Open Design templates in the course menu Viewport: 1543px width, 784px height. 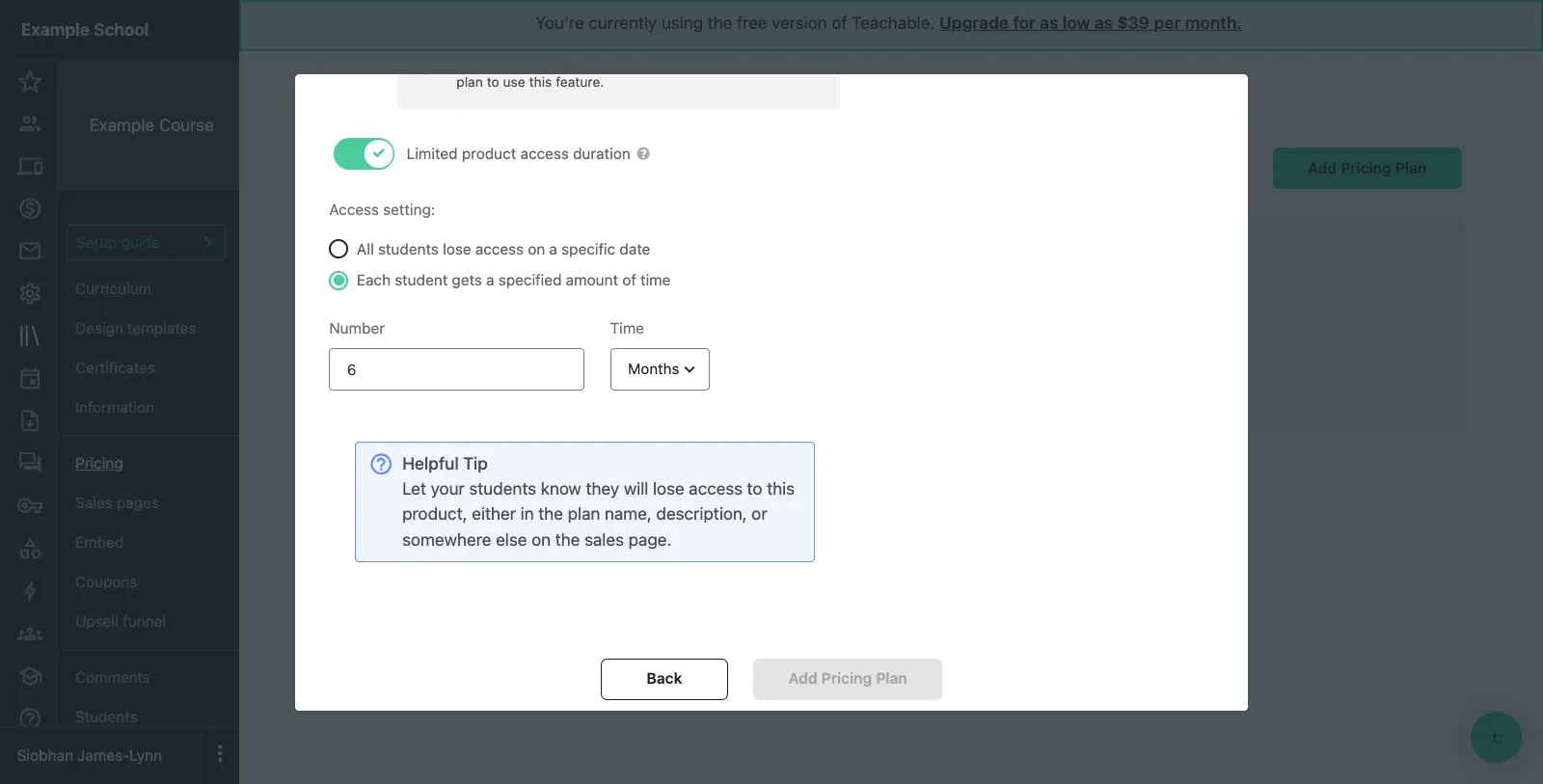coord(135,329)
